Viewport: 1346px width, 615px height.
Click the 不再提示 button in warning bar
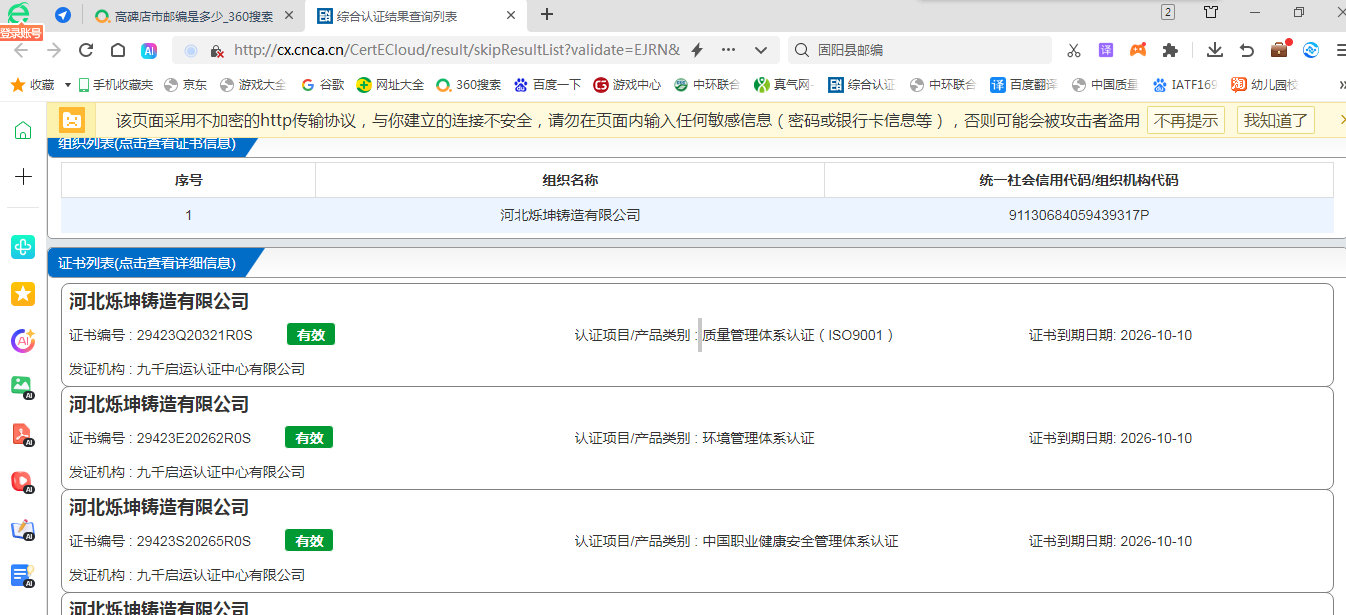tap(1186, 121)
